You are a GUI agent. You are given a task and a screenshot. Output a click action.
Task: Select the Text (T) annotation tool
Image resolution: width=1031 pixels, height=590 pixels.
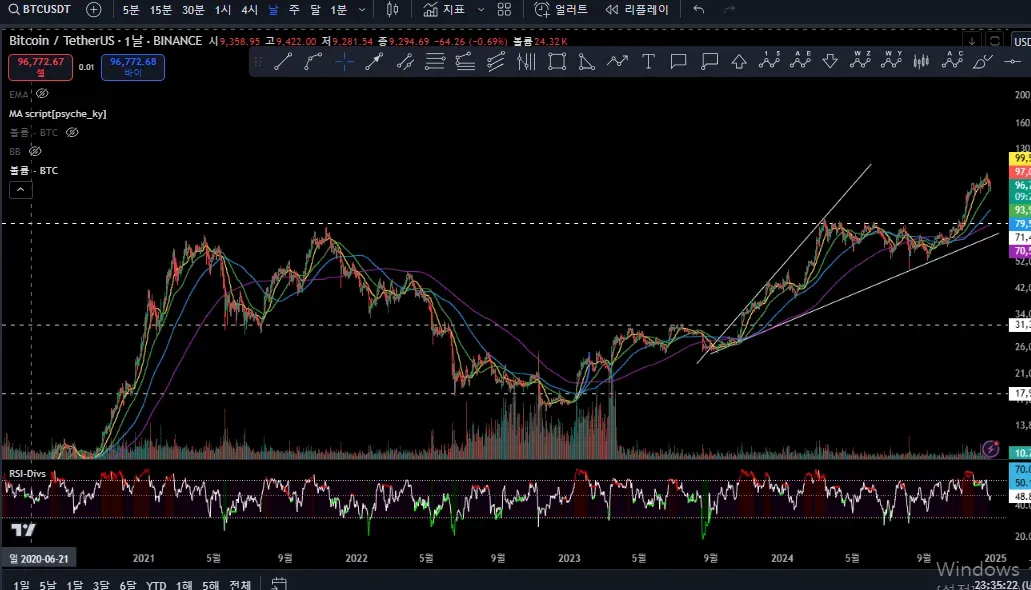point(648,62)
